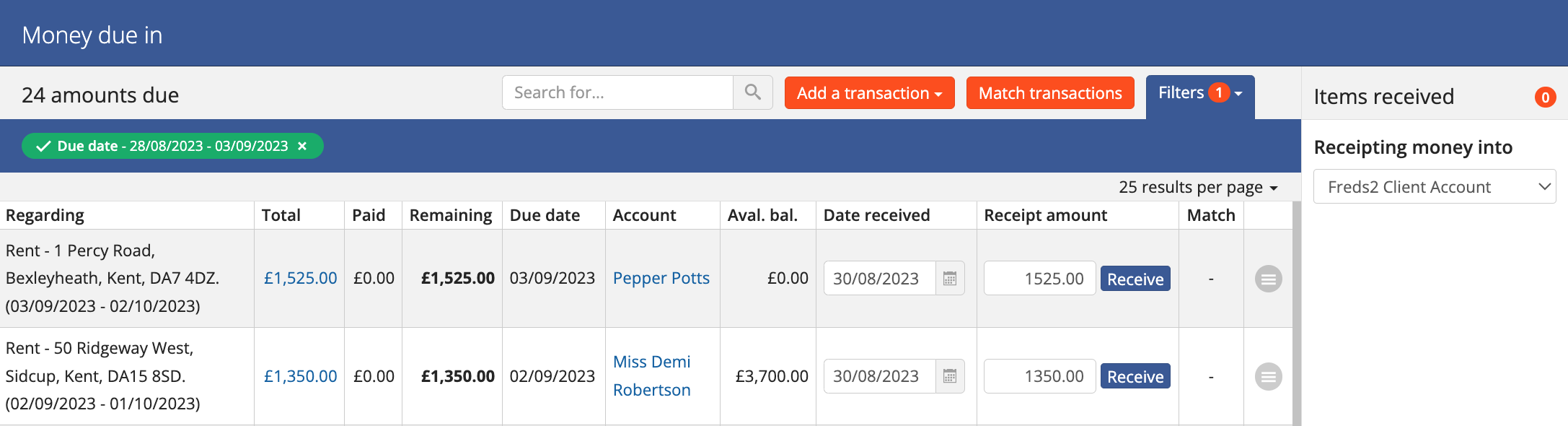Receive the 1525.00 payment
The height and width of the screenshot is (426, 1568).
(x=1135, y=279)
